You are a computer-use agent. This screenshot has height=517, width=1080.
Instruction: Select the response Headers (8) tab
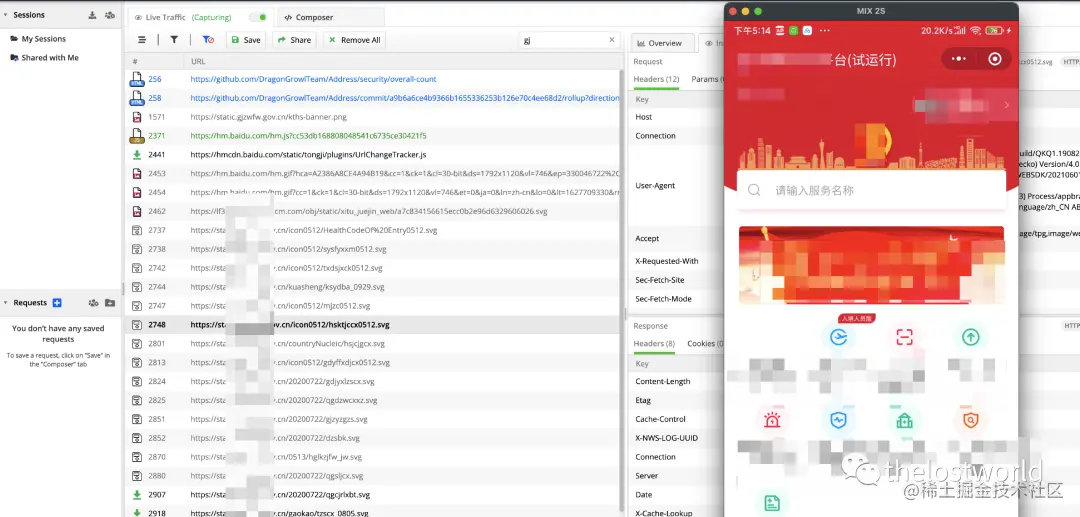tap(654, 344)
